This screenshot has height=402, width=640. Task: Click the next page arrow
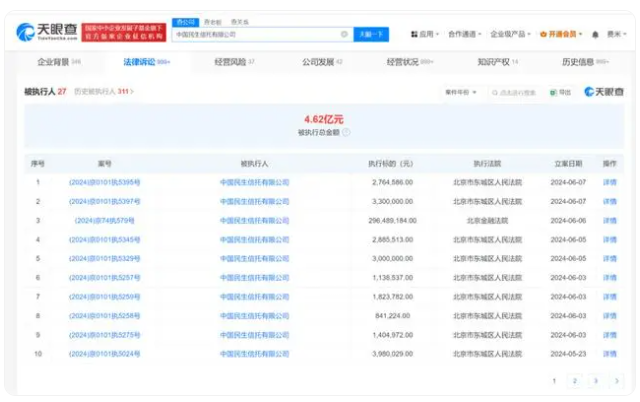(617, 381)
